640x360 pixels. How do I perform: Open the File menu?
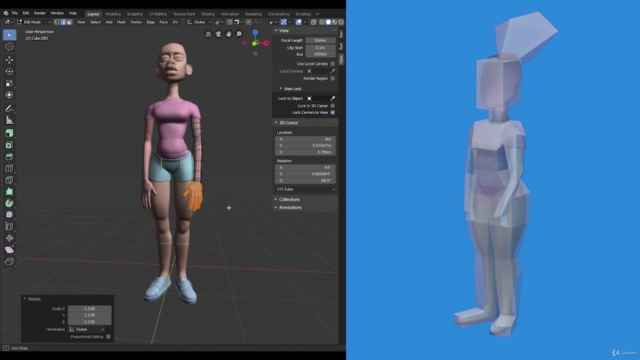pos(15,13)
